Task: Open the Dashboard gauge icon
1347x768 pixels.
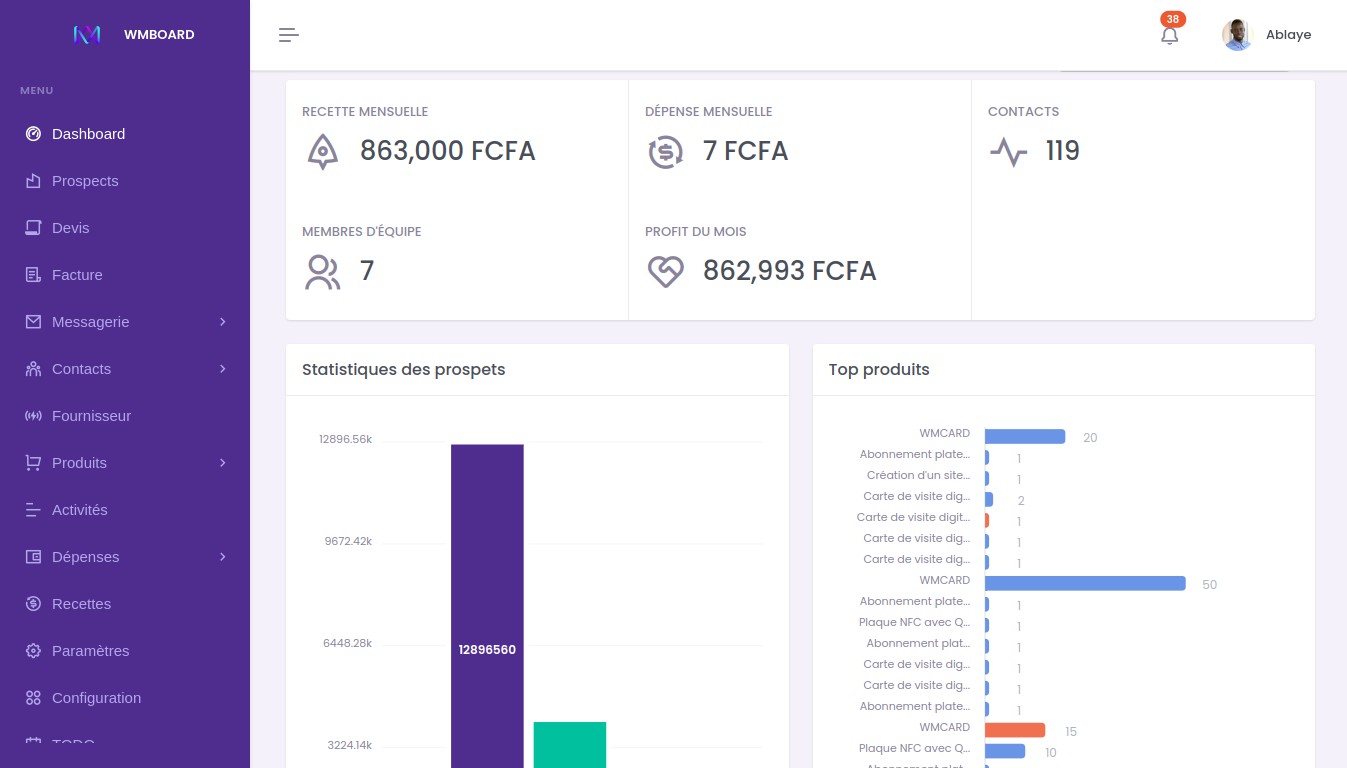Action: (x=33, y=134)
